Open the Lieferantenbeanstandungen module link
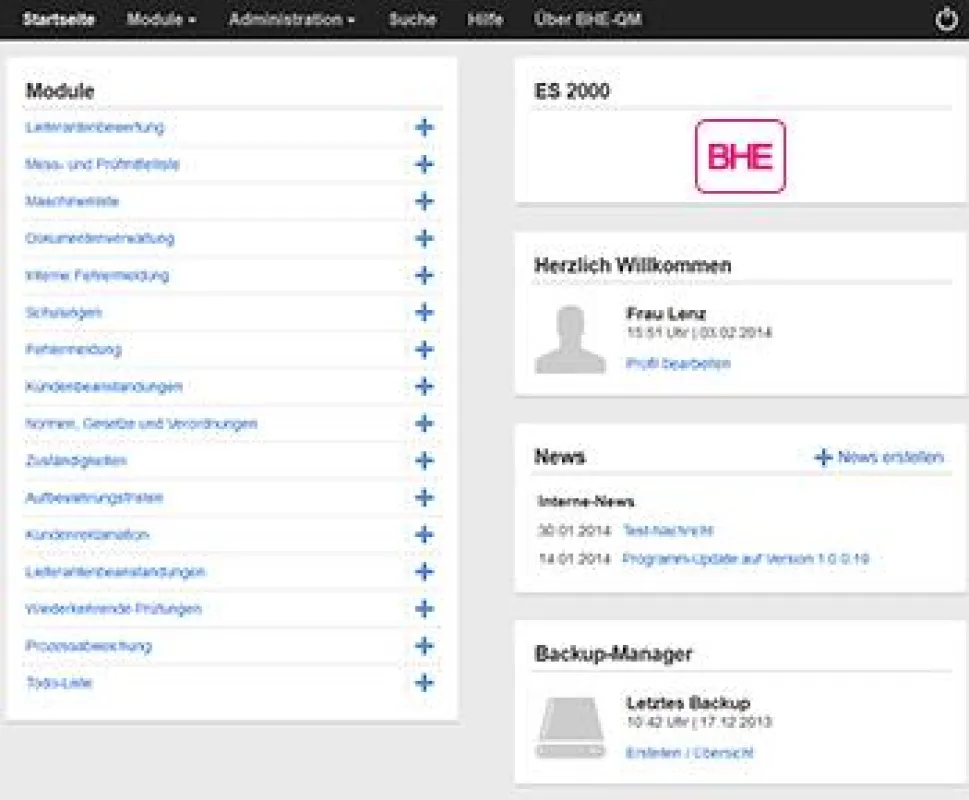Image resolution: width=969 pixels, height=800 pixels. tap(115, 572)
